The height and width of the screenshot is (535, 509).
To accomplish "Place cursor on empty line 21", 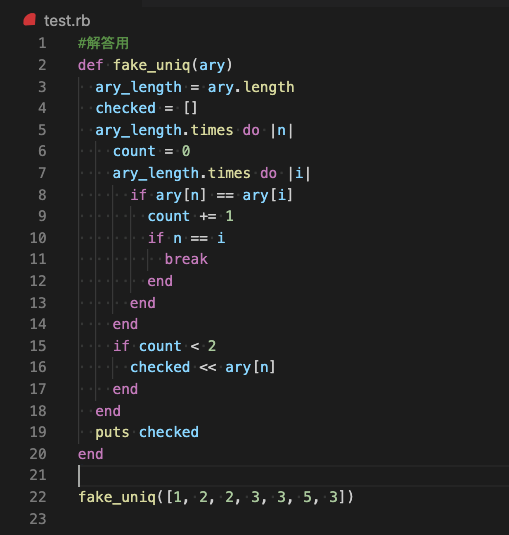I will point(293,476).
